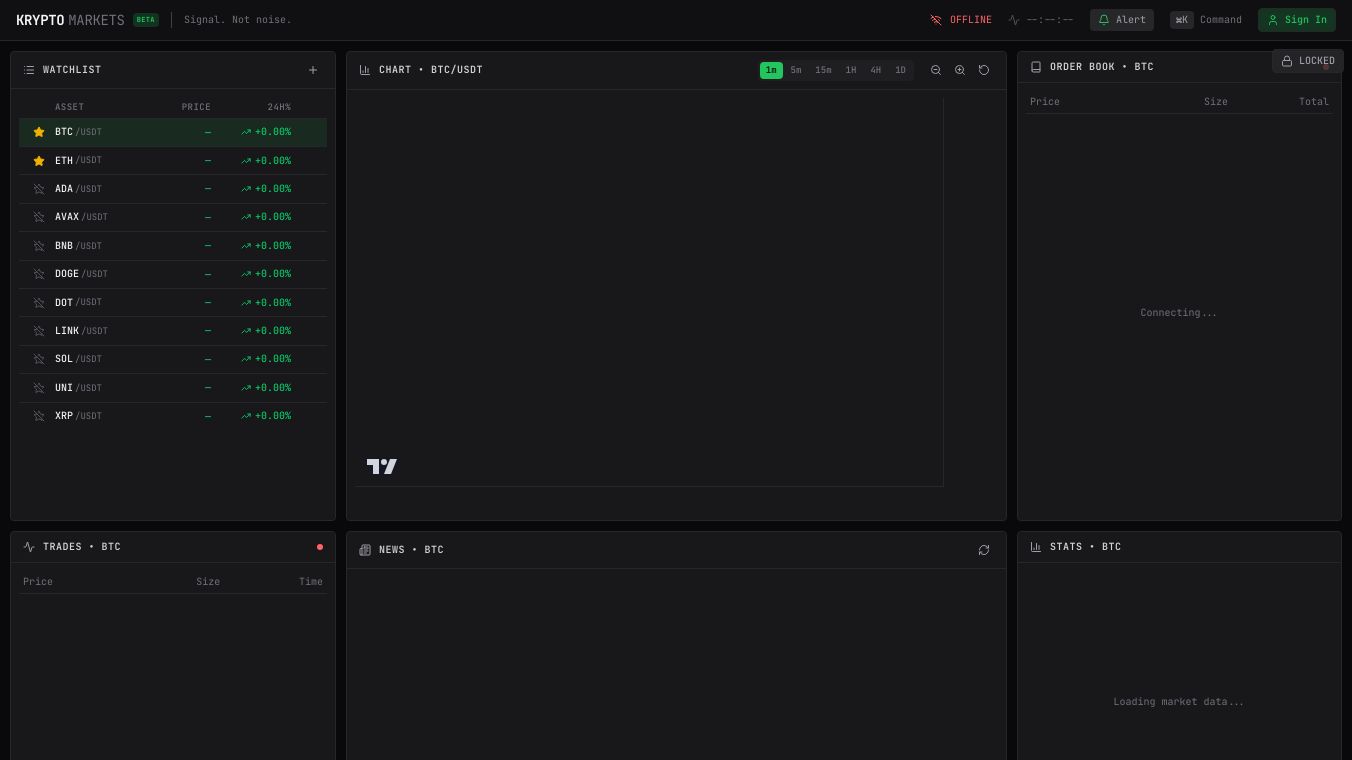1352x760 pixels.
Task: Switch chart timeframe to 5m
Action: click(x=796, y=70)
